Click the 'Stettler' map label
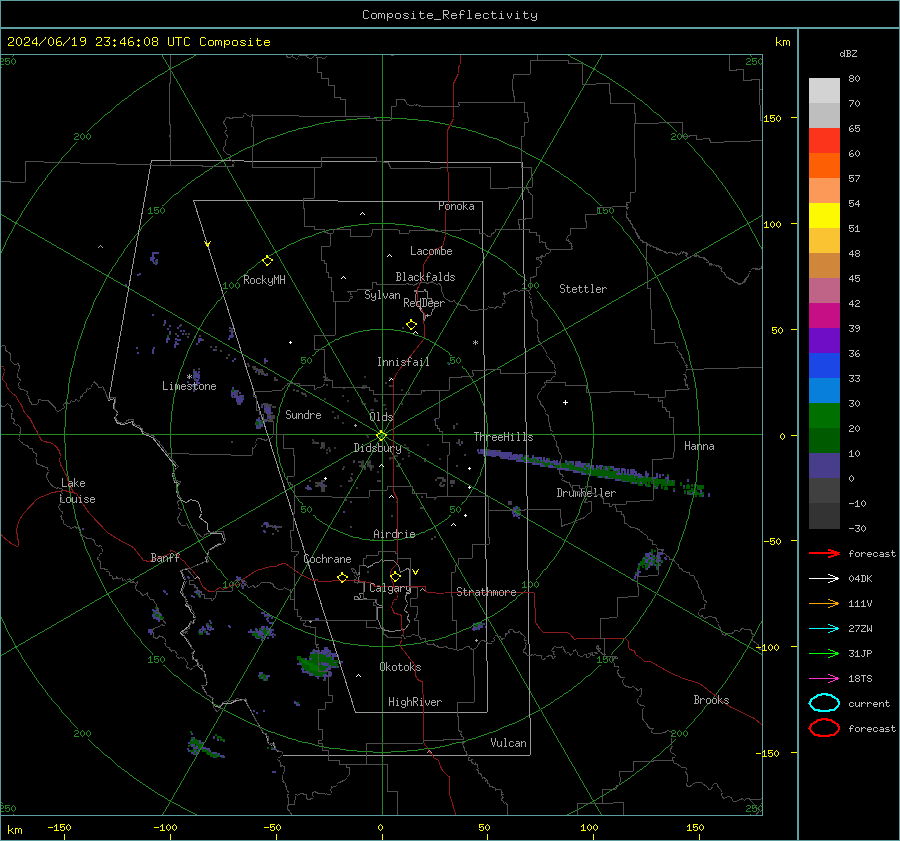Image resolution: width=900 pixels, height=841 pixels. coord(583,289)
